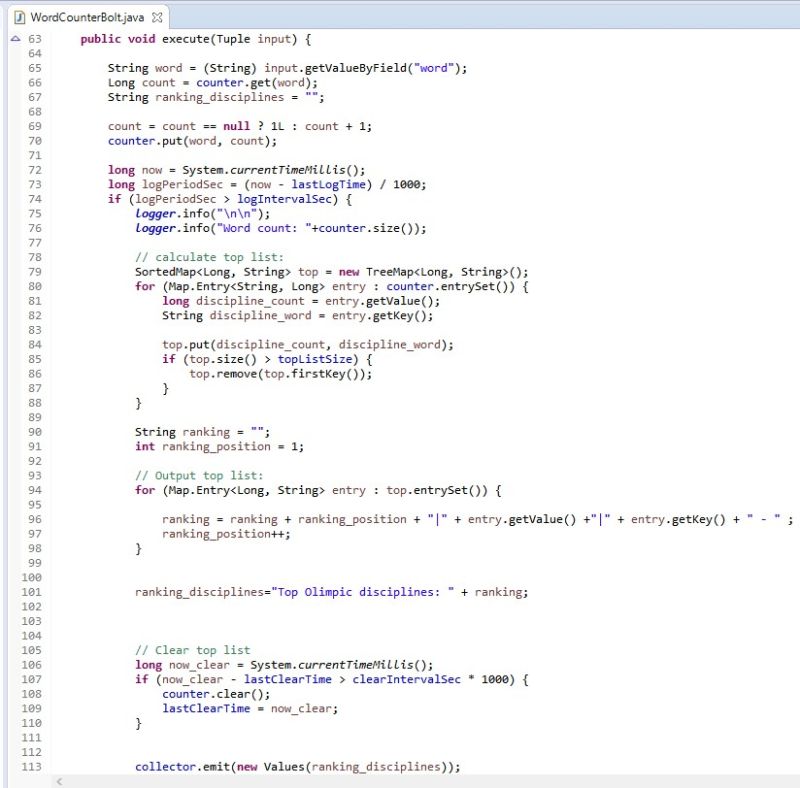
Task: Click the 'null' keyword on line 69
Action: coord(236,127)
